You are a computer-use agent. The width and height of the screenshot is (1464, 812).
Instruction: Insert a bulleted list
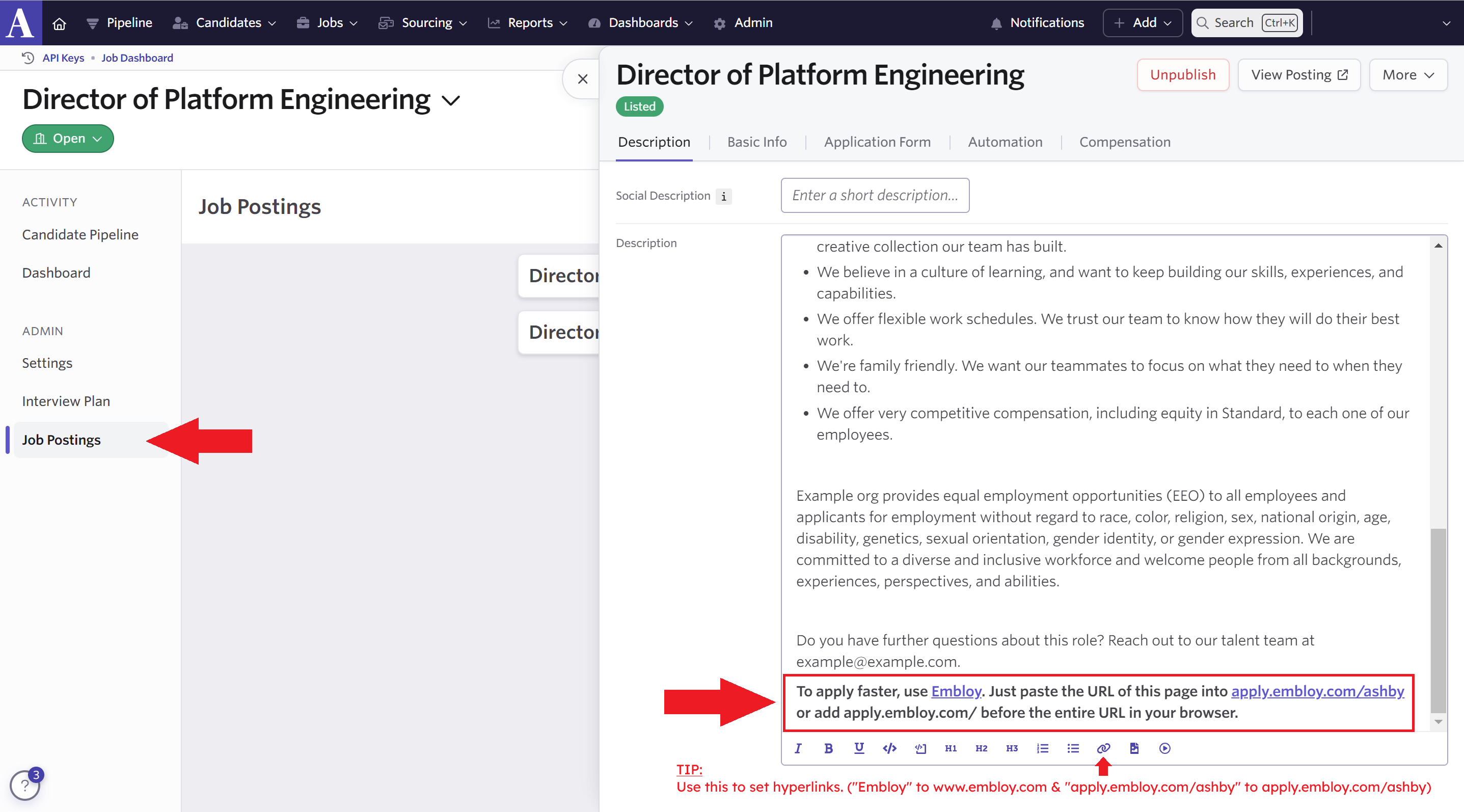[x=1073, y=748]
